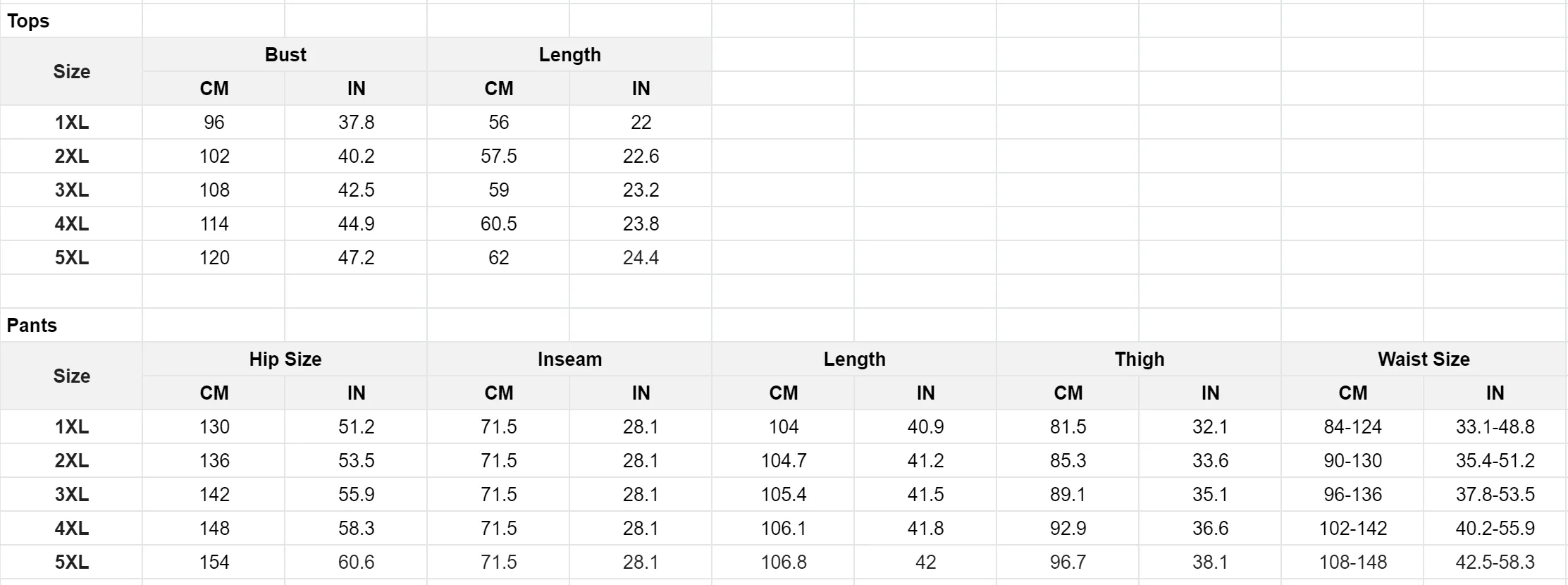Click the thigh cell 92.9
This screenshot has height=585, width=1568.
click(1068, 529)
